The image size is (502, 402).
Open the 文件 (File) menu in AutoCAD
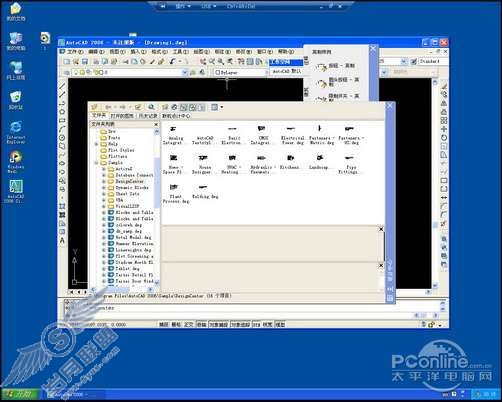click(x=76, y=52)
